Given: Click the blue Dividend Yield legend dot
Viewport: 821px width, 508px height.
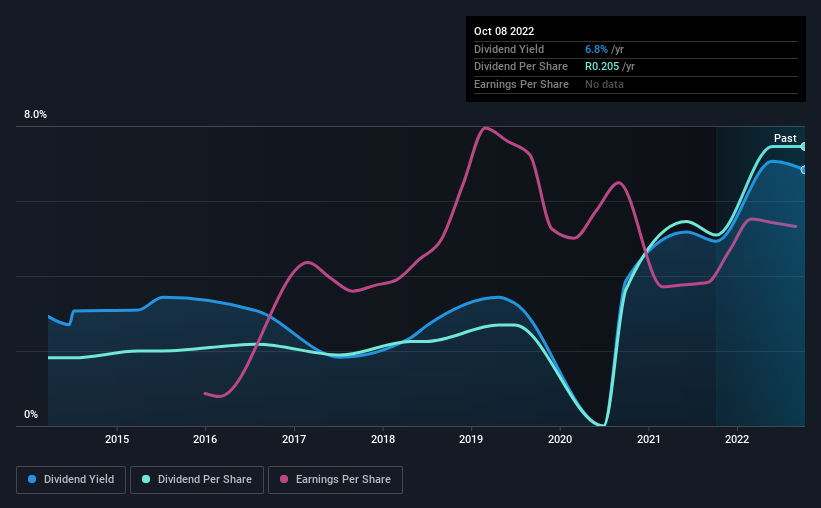Looking at the screenshot, I should (x=32, y=479).
